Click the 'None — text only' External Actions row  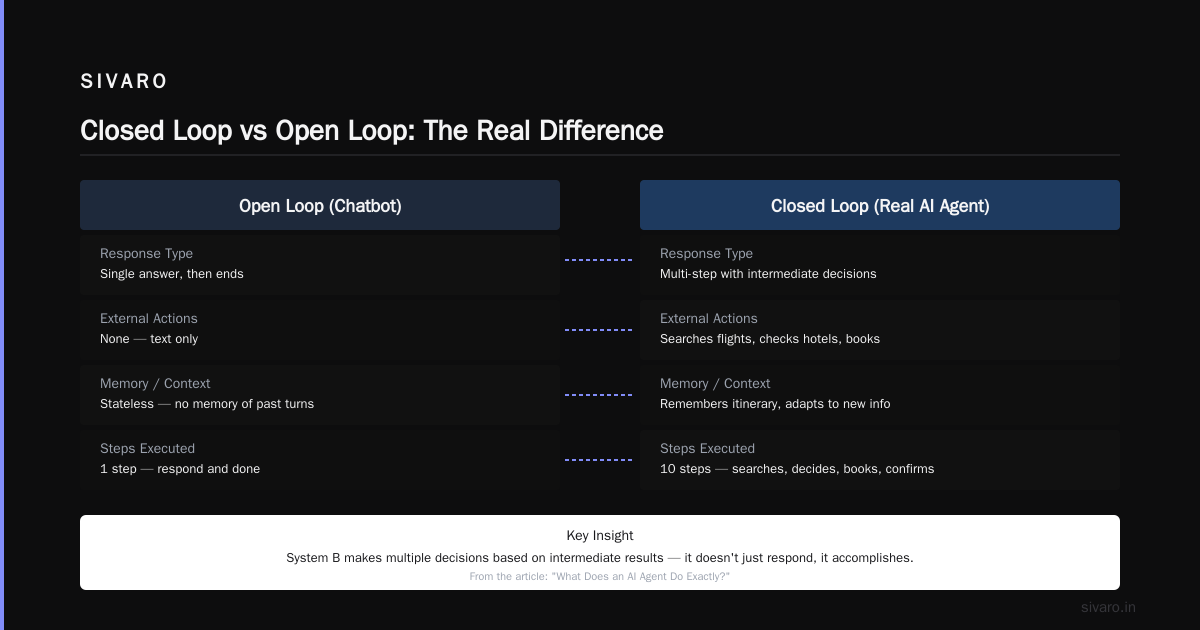point(320,329)
